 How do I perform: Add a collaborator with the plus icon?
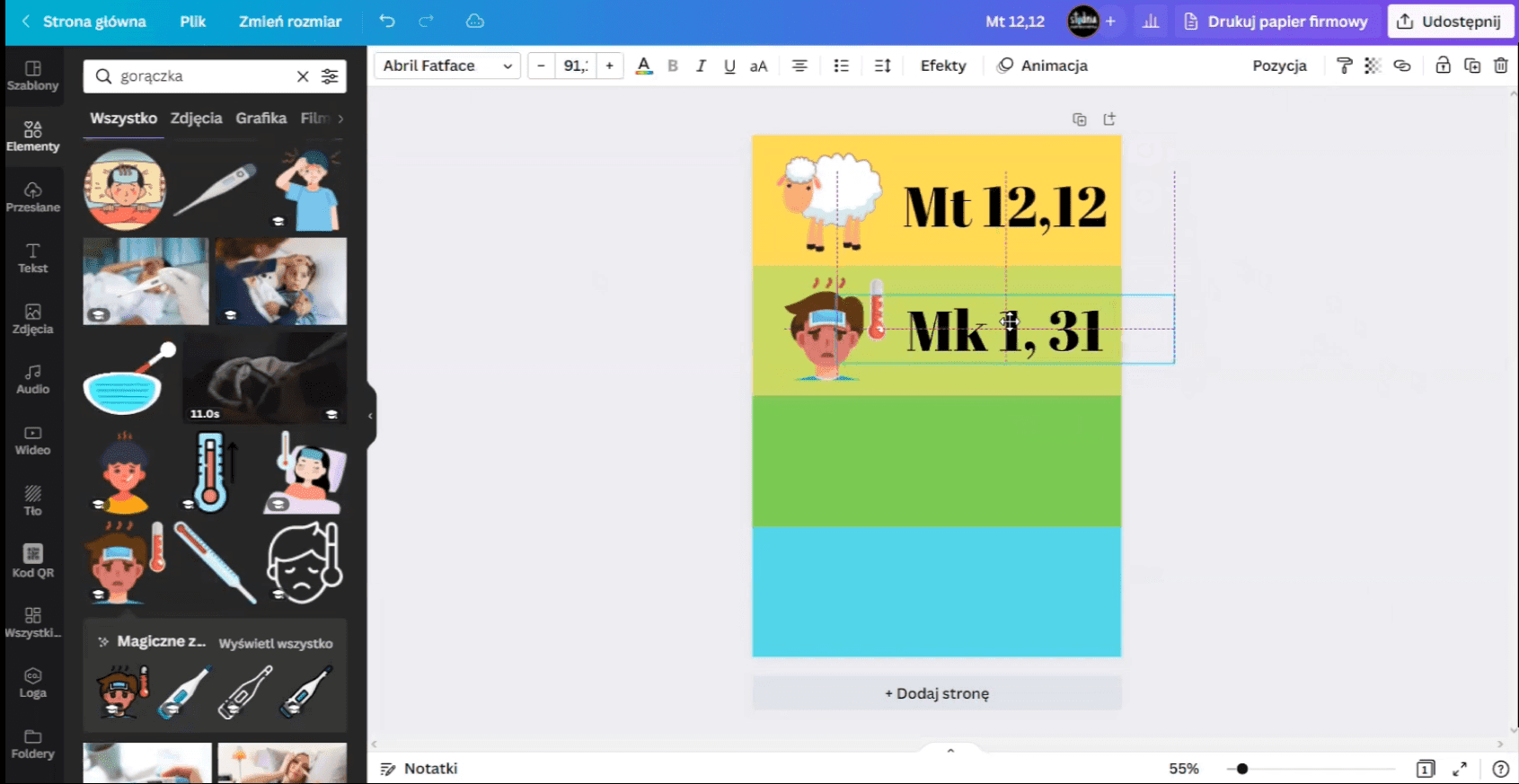pos(1110,22)
